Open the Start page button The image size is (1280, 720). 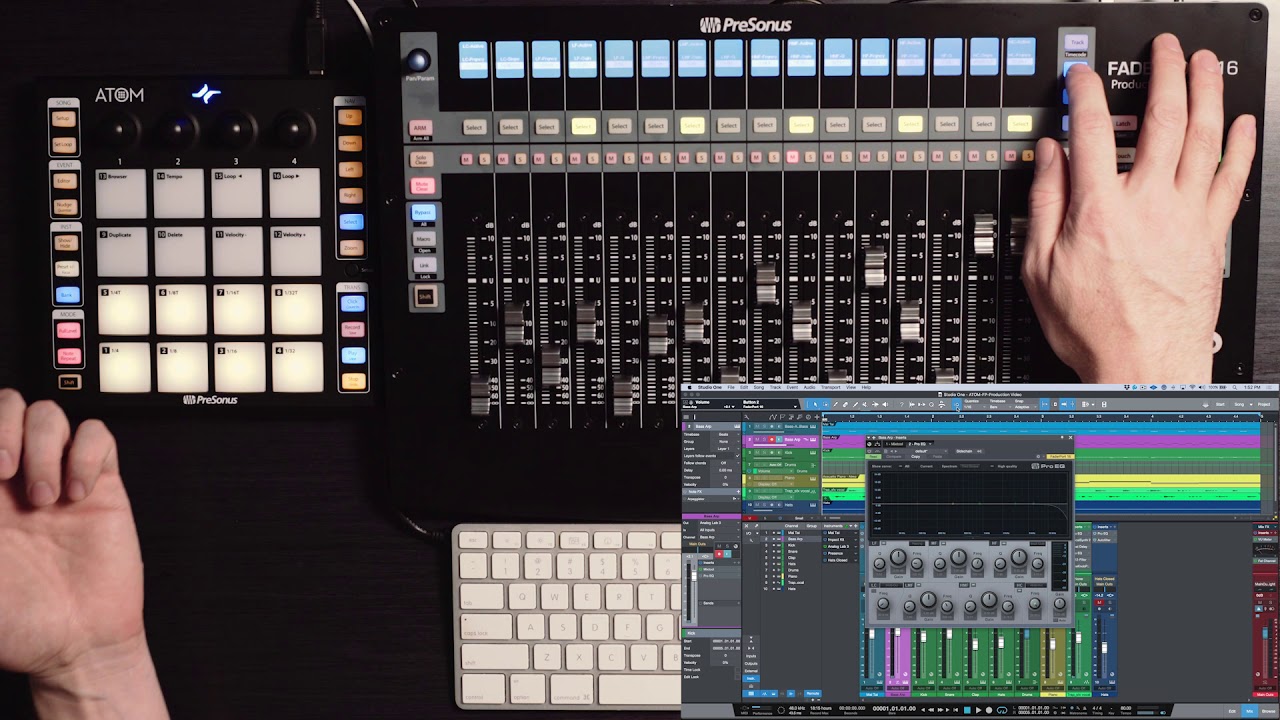coord(1220,404)
